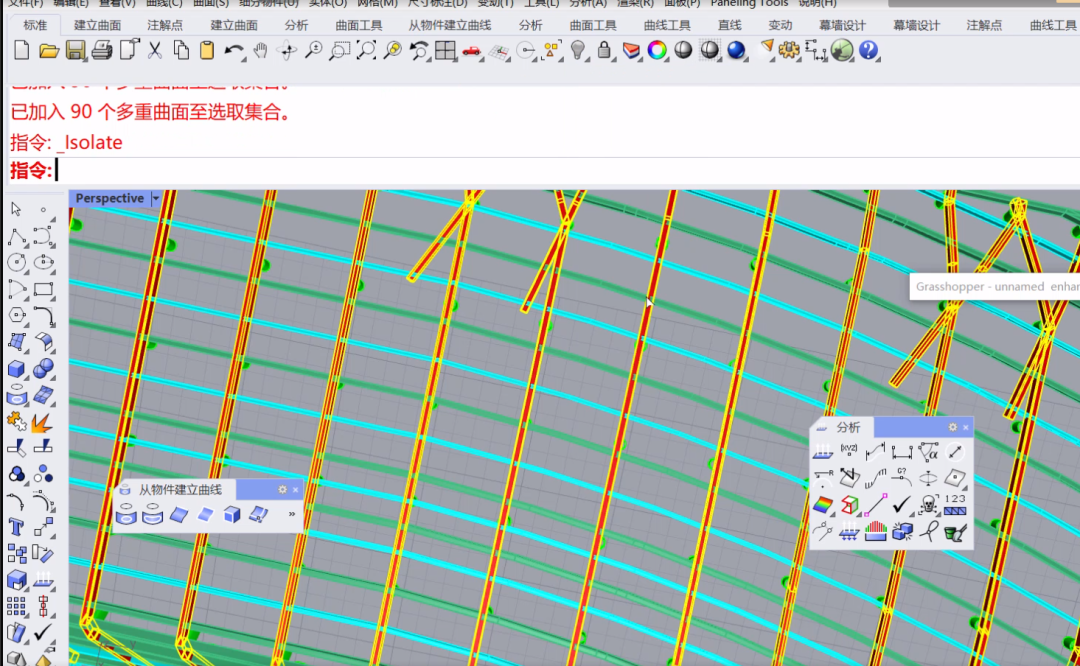Open gear settings of 从物件建立曲线 floating panel

click(282, 490)
